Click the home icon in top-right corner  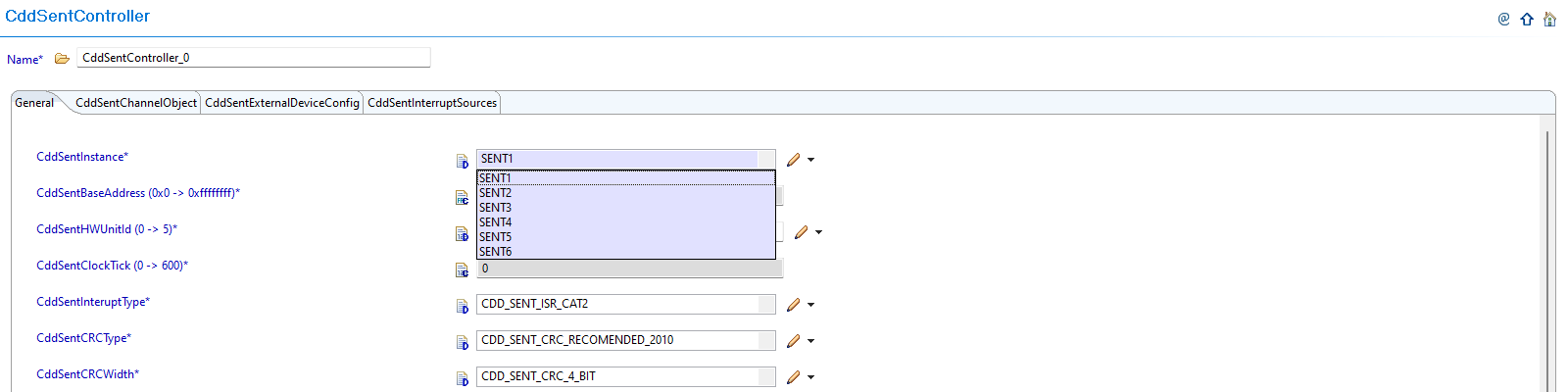coord(1549,19)
